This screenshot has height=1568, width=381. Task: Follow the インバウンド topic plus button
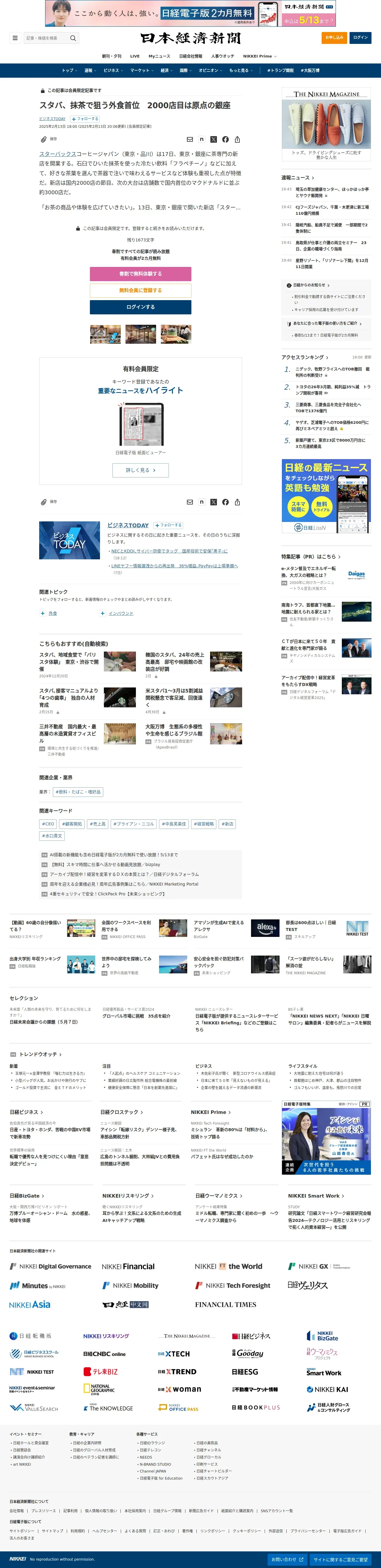103,614
